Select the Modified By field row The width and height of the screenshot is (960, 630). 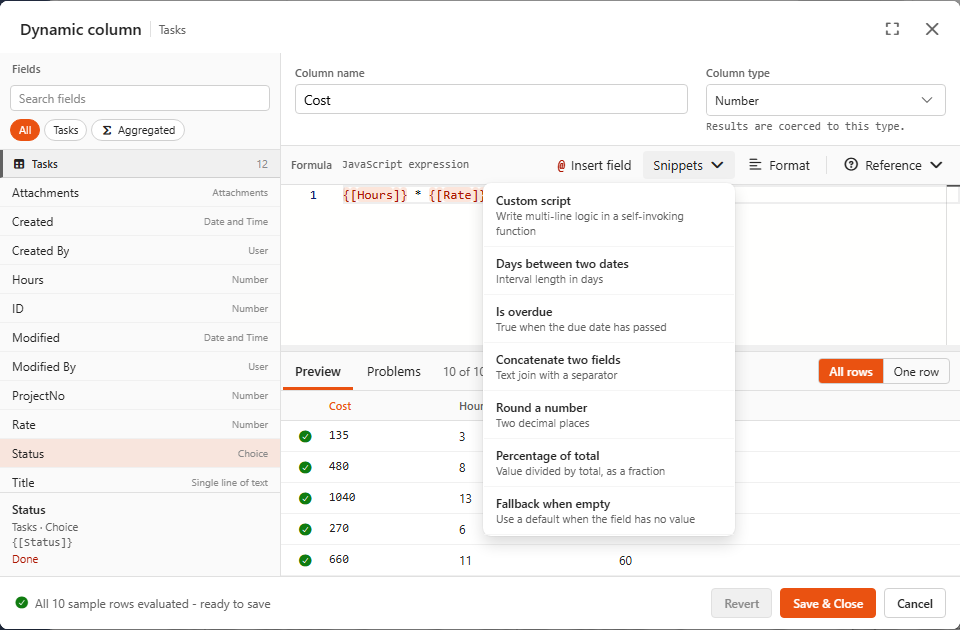pos(140,367)
